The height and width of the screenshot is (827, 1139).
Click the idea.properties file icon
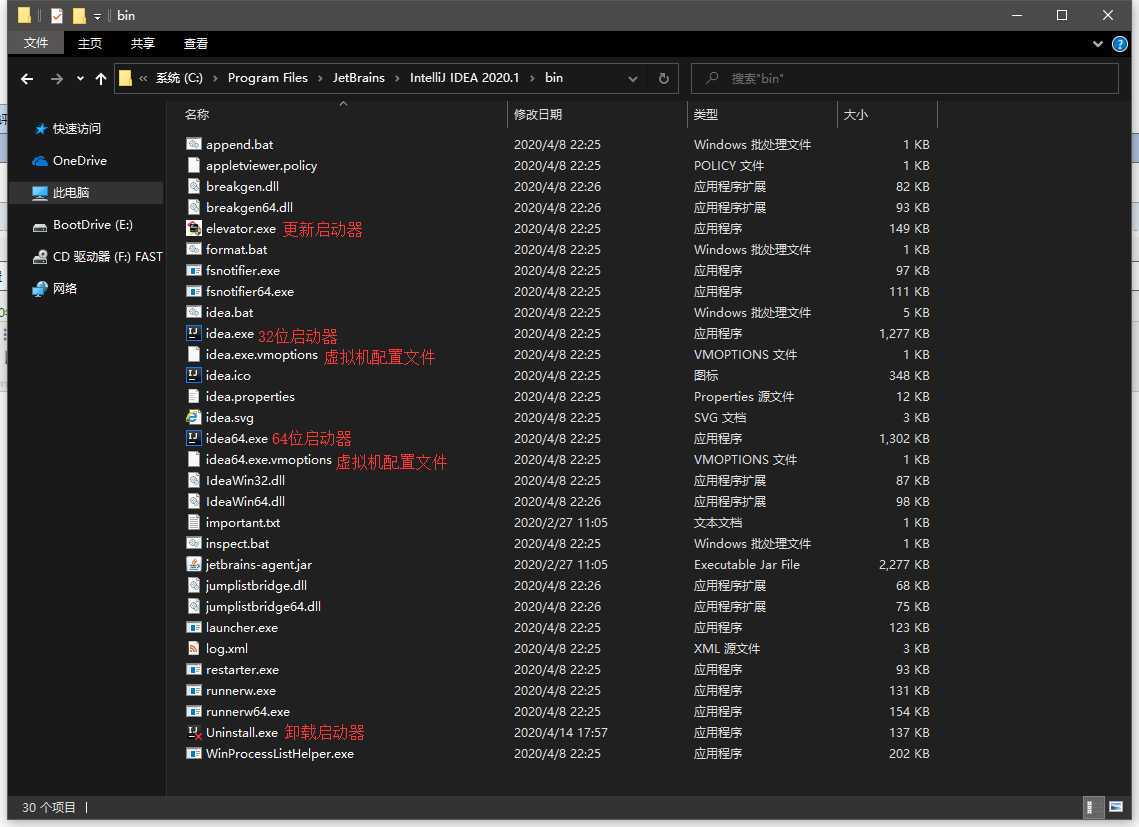[x=193, y=397]
